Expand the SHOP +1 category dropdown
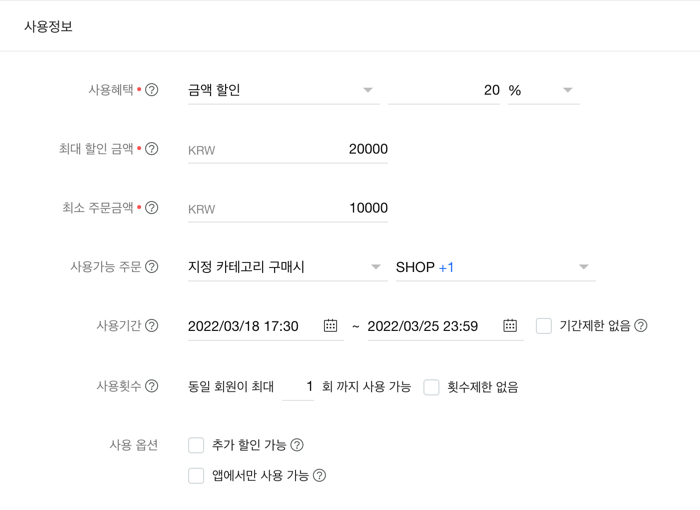Viewport: 700px width, 510px height. [496, 267]
